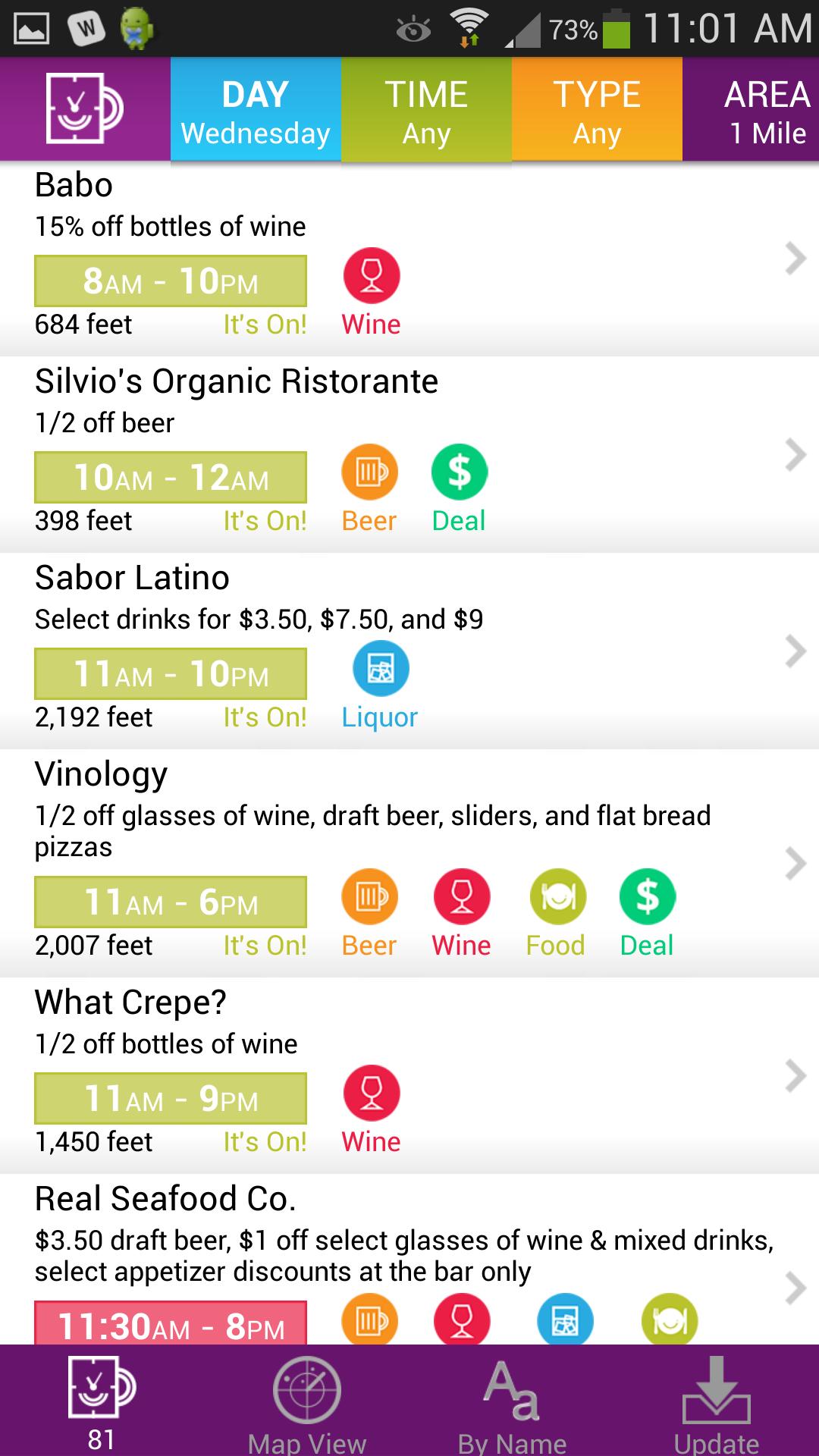The height and width of the screenshot is (1456, 819).
Task: Open the Vinology listing title
Action: (101, 774)
